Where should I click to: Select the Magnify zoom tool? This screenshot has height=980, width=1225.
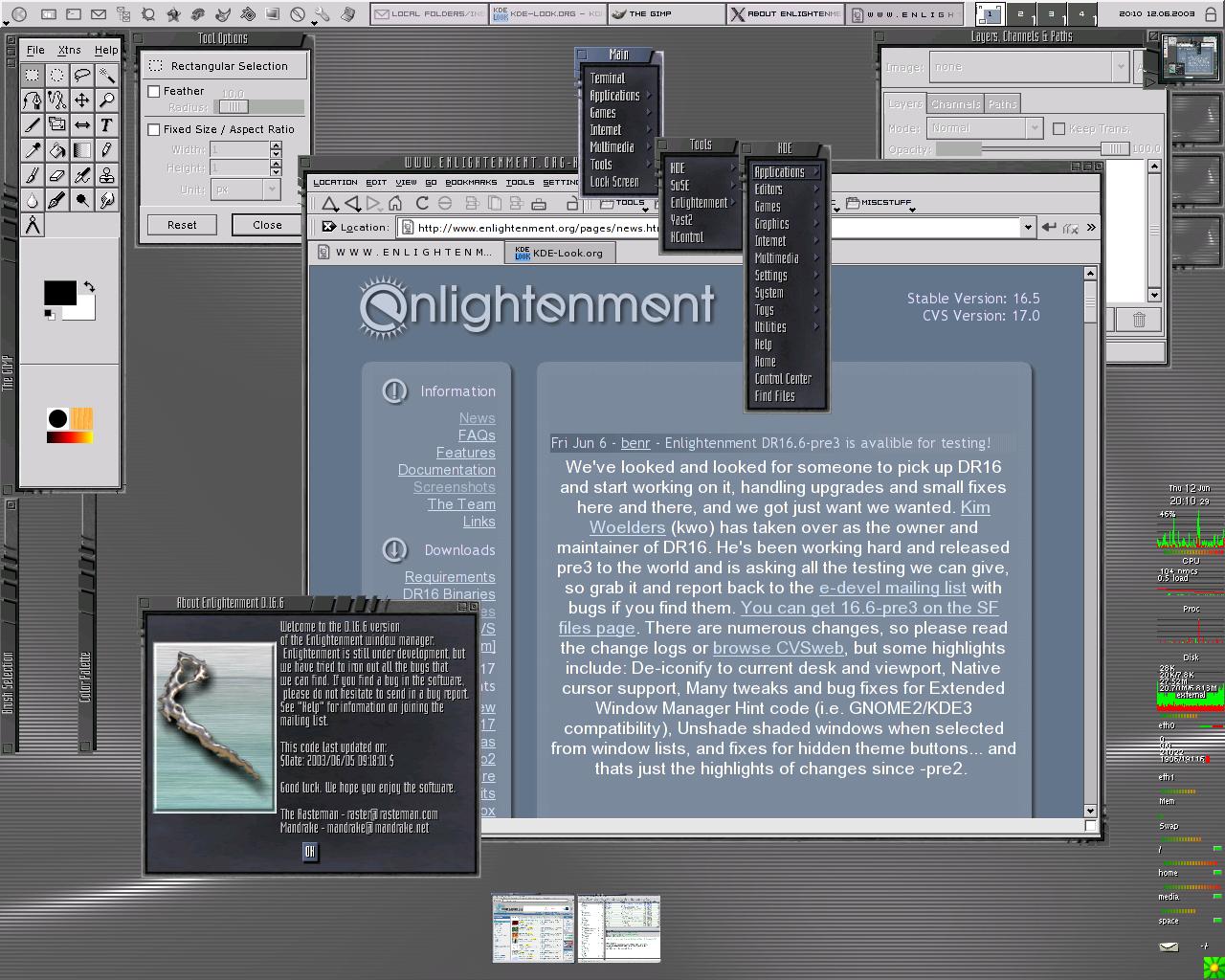pos(107,100)
